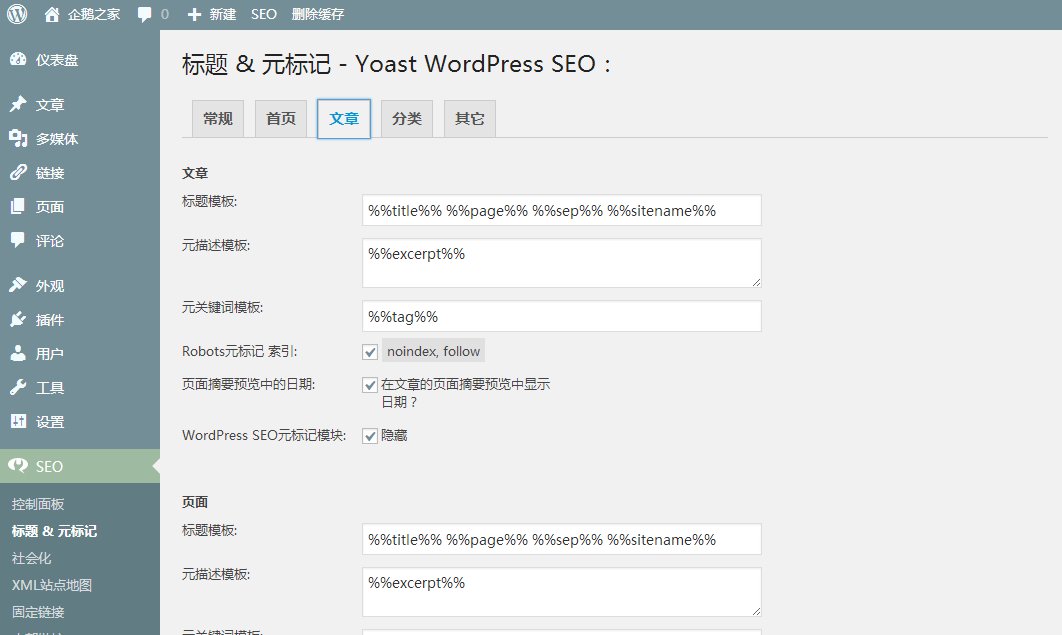Viewport: 1062px width, 635px height.
Task: Open the comments bubble icon in admin bar
Action: (x=144, y=15)
